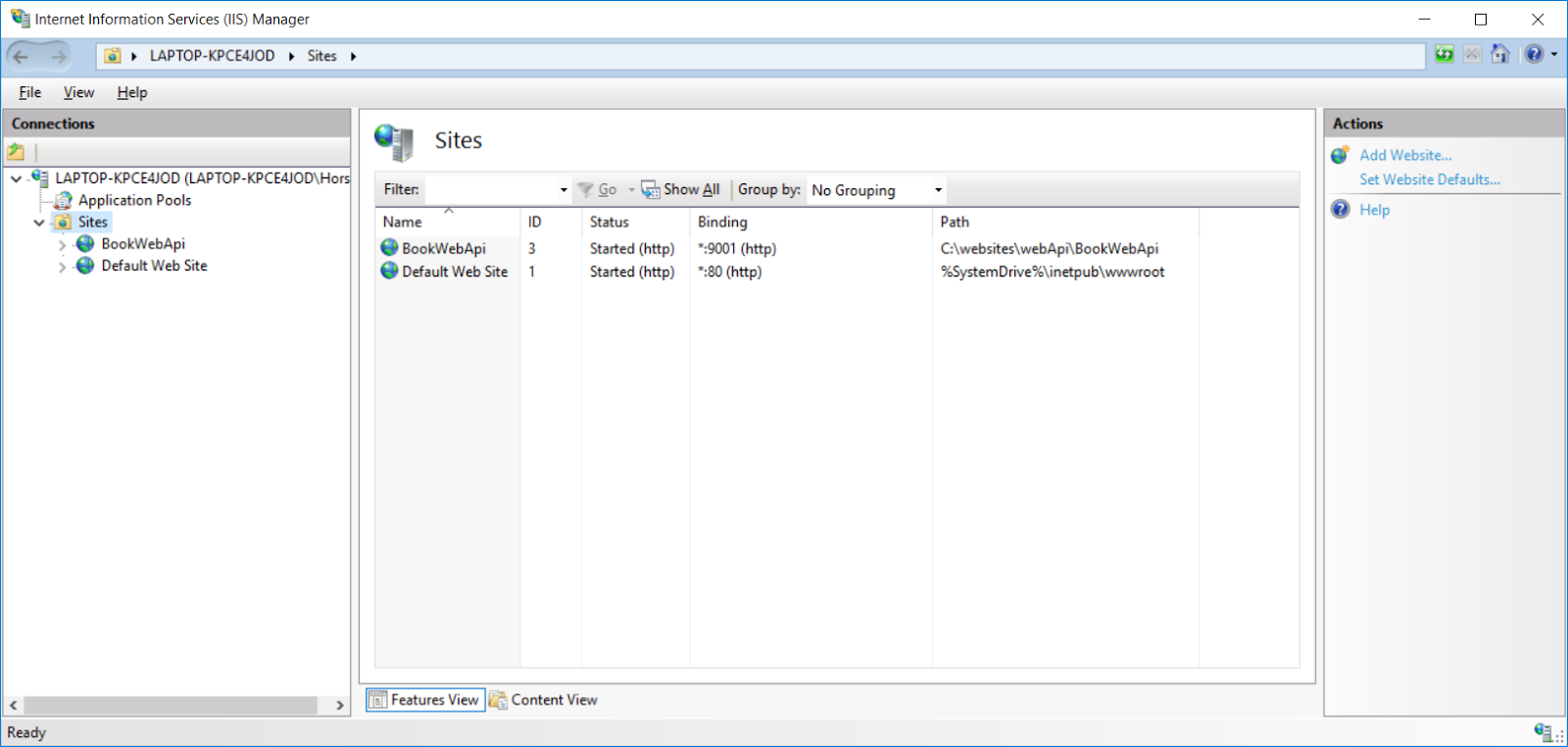Click the server icon next to LAPTOP-KPCE4JOD node
This screenshot has height=747, width=1568.
[x=39, y=177]
